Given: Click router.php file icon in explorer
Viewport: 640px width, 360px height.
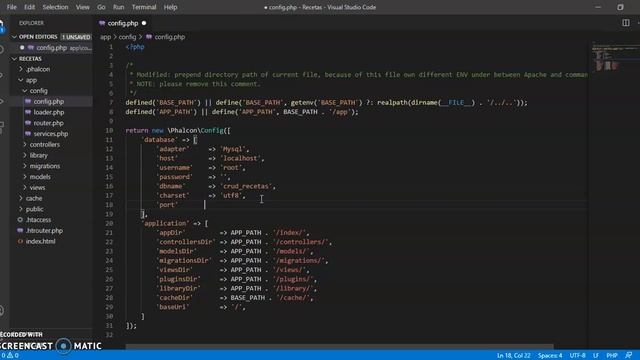Looking at the screenshot, I should (28, 123).
